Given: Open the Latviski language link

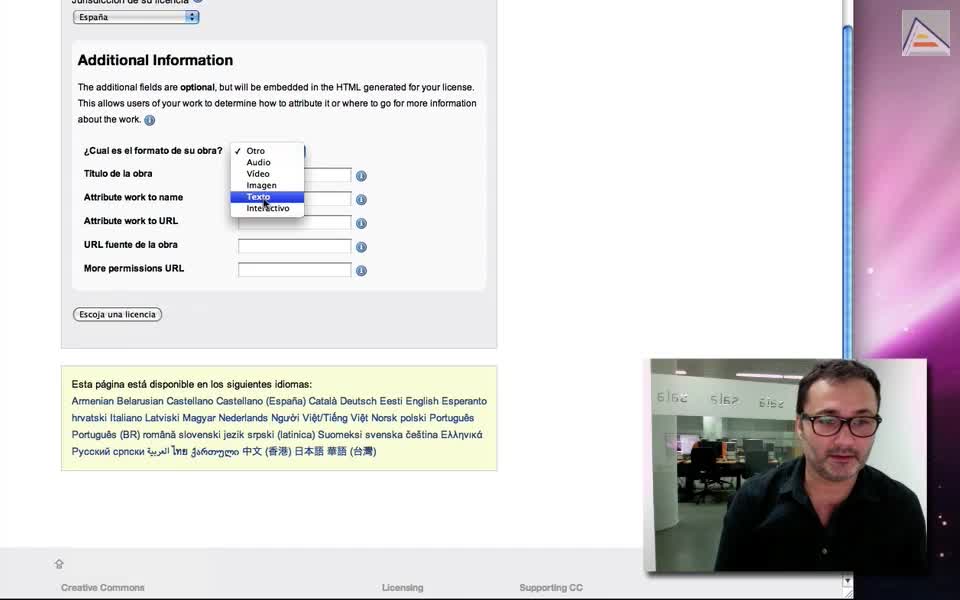Looking at the screenshot, I should pyautogui.click(x=162, y=418).
